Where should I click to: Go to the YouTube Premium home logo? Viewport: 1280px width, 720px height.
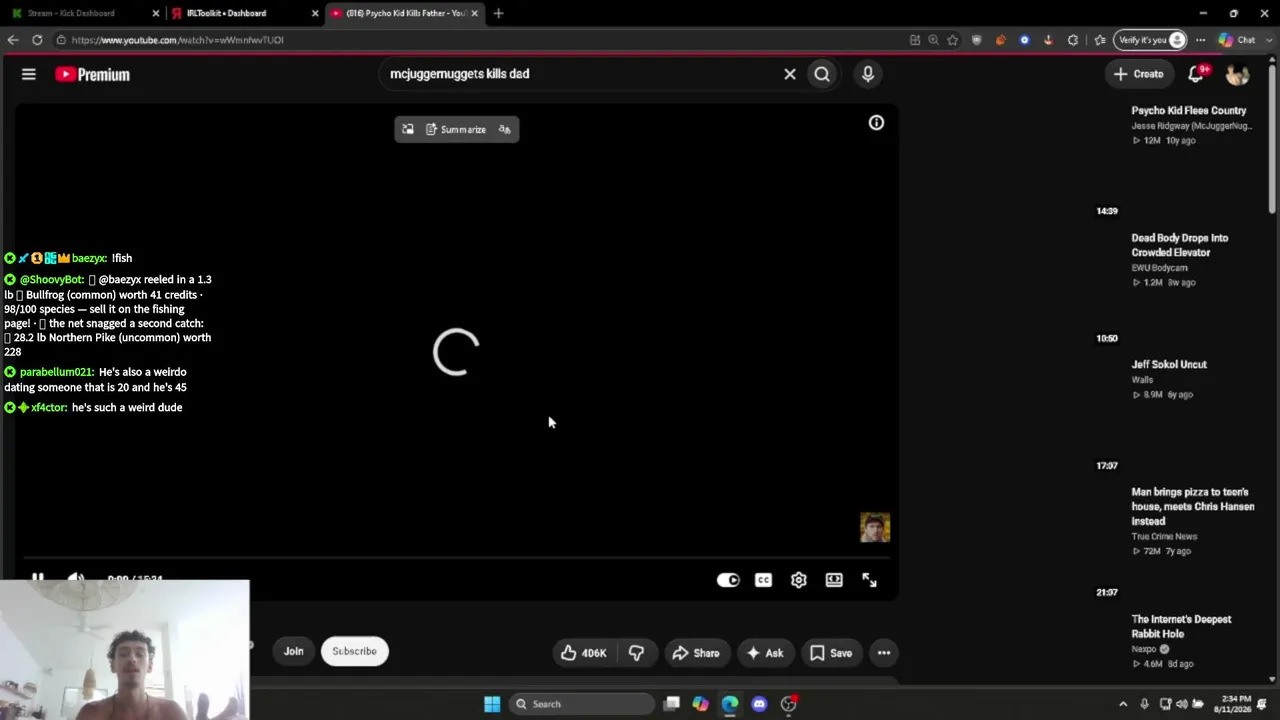[x=92, y=74]
